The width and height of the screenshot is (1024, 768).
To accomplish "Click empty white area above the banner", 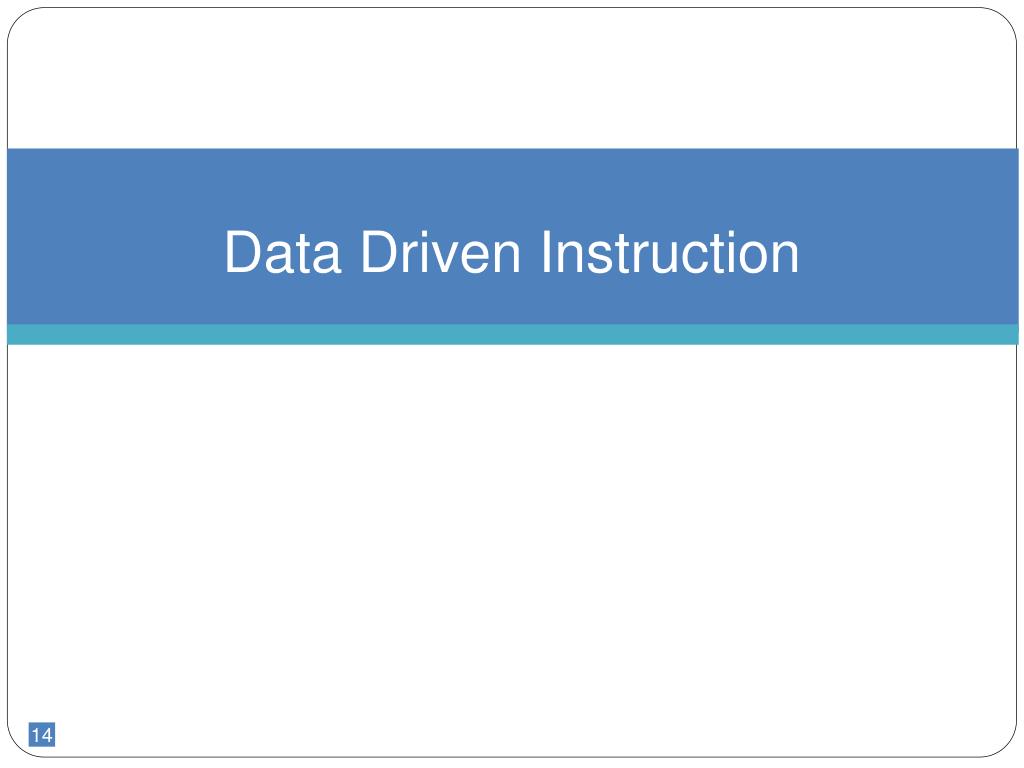I will [513, 78].
